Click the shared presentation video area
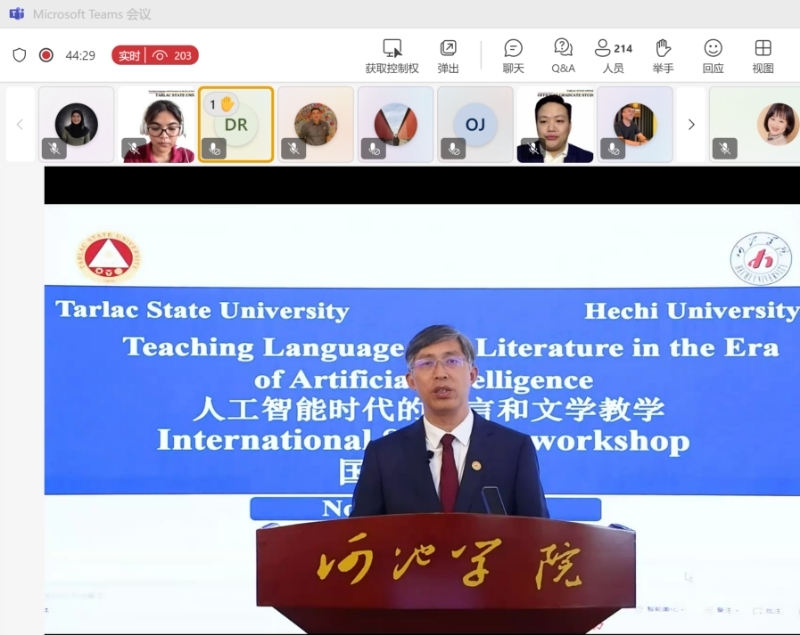 (421, 400)
